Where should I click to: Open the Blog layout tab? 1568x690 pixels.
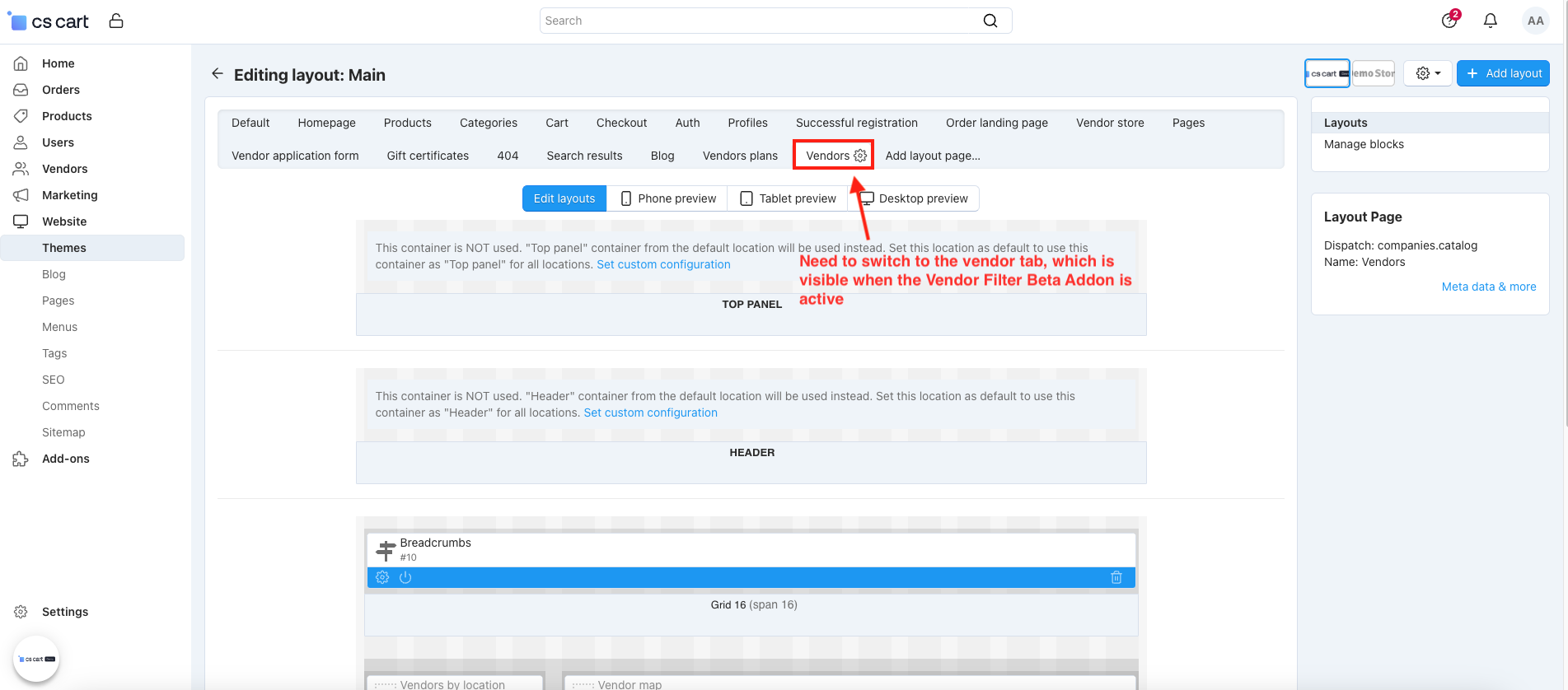coord(662,156)
